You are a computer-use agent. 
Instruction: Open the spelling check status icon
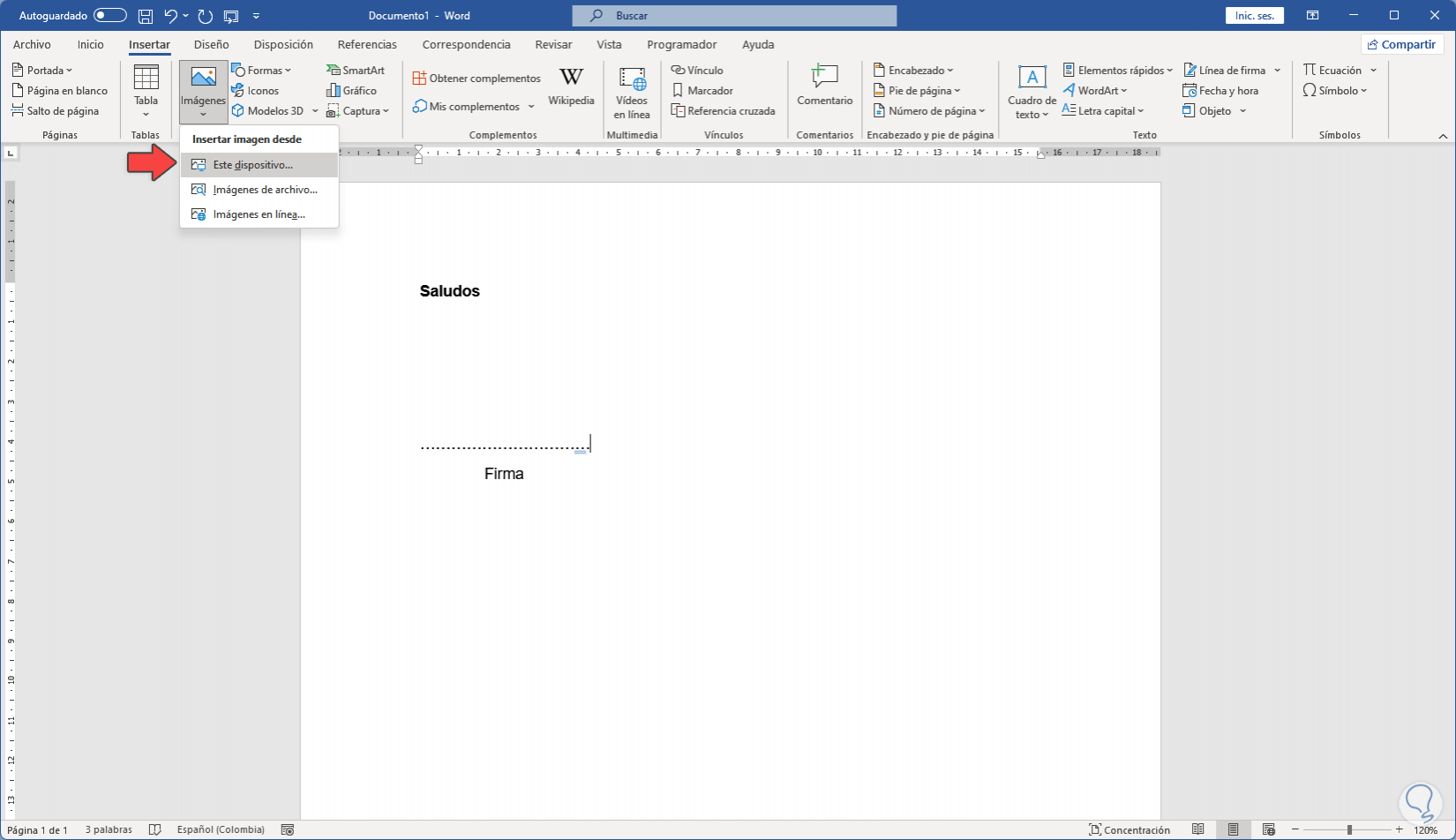point(155,830)
